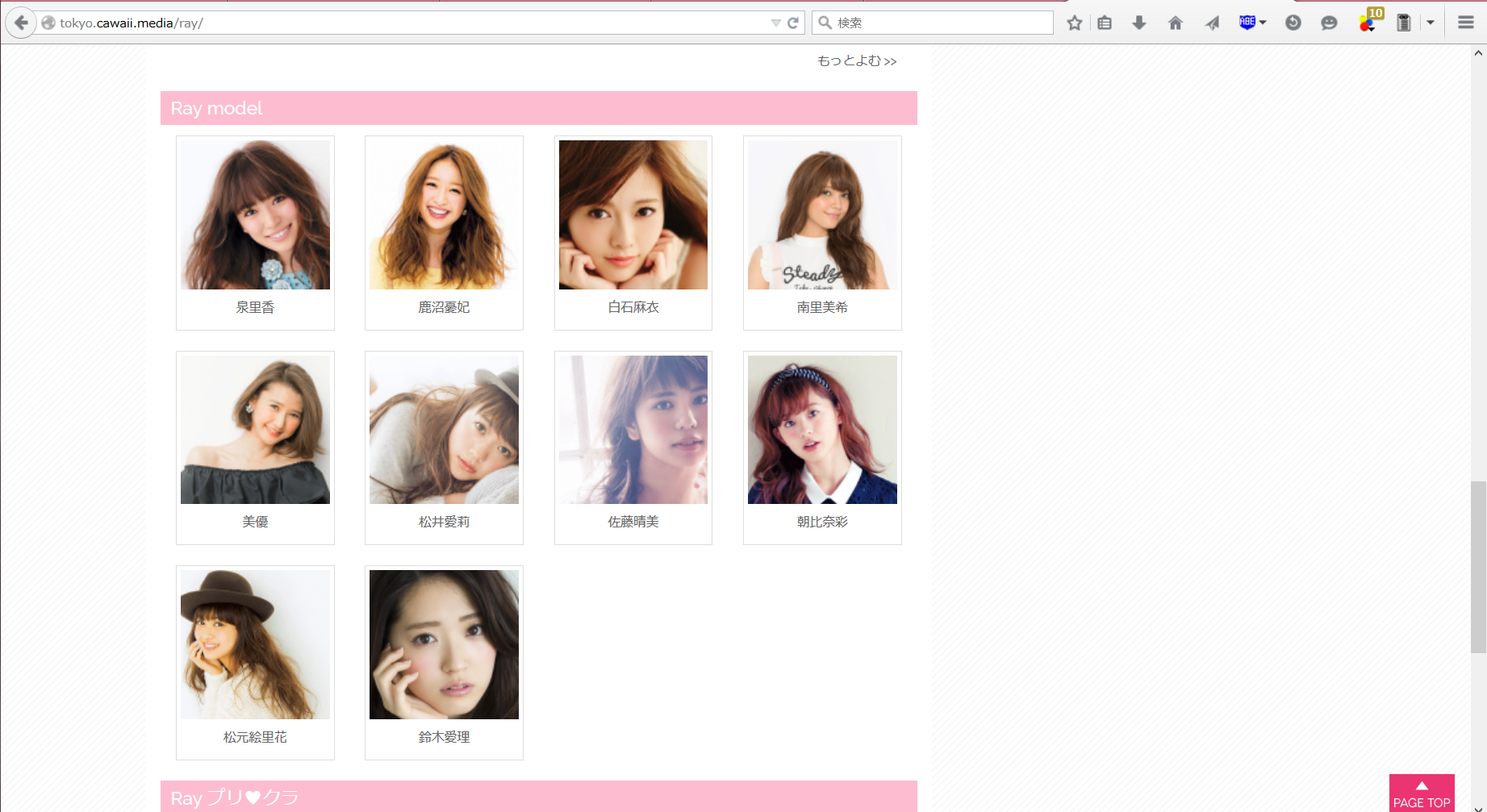Go to the home page icon
1487x812 pixels.
point(1176,23)
